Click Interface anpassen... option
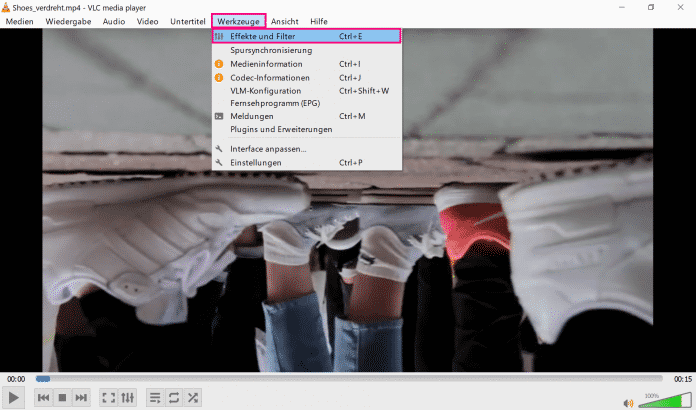The image size is (696, 410). [x=268, y=149]
